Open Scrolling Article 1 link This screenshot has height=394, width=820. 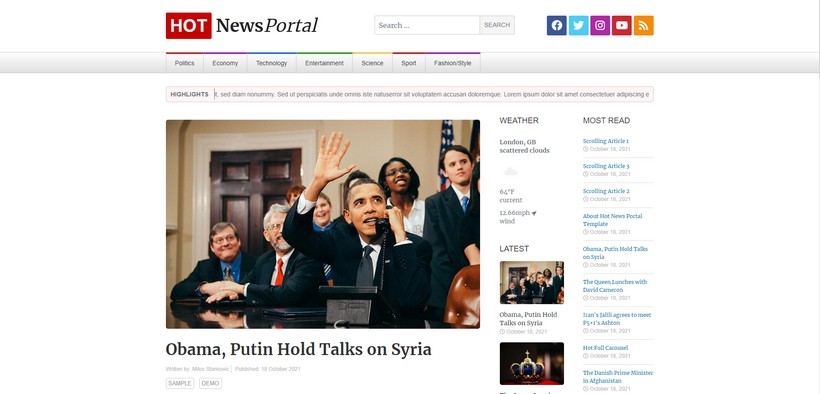coord(606,141)
